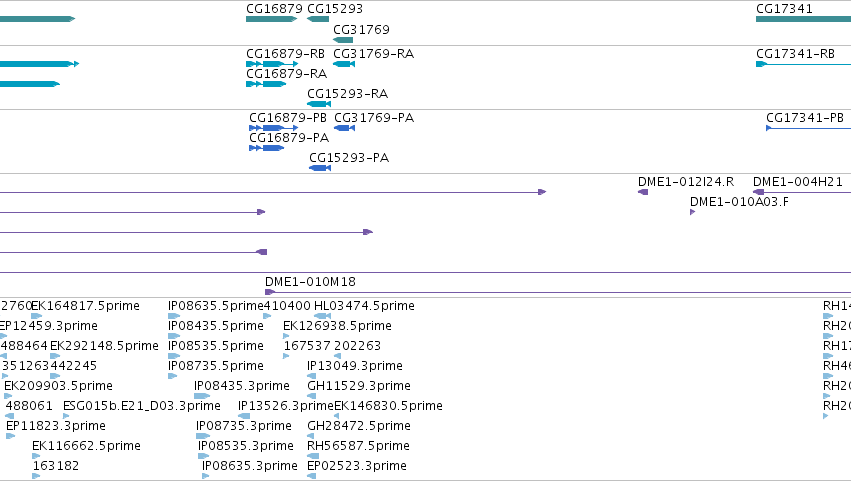Click EST label RH56587.5prime

[x=358, y=446]
